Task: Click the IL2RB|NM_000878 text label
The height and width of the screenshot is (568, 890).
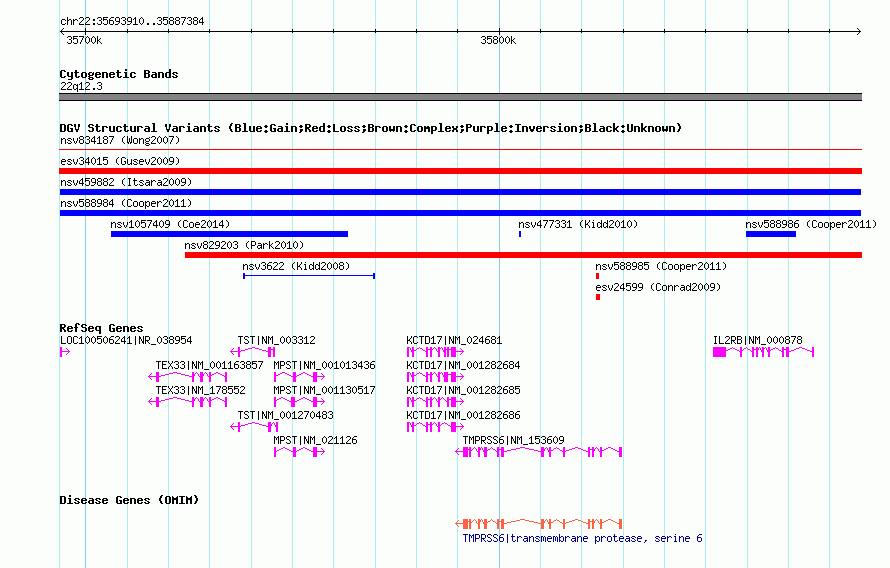Action: click(x=758, y=340)
